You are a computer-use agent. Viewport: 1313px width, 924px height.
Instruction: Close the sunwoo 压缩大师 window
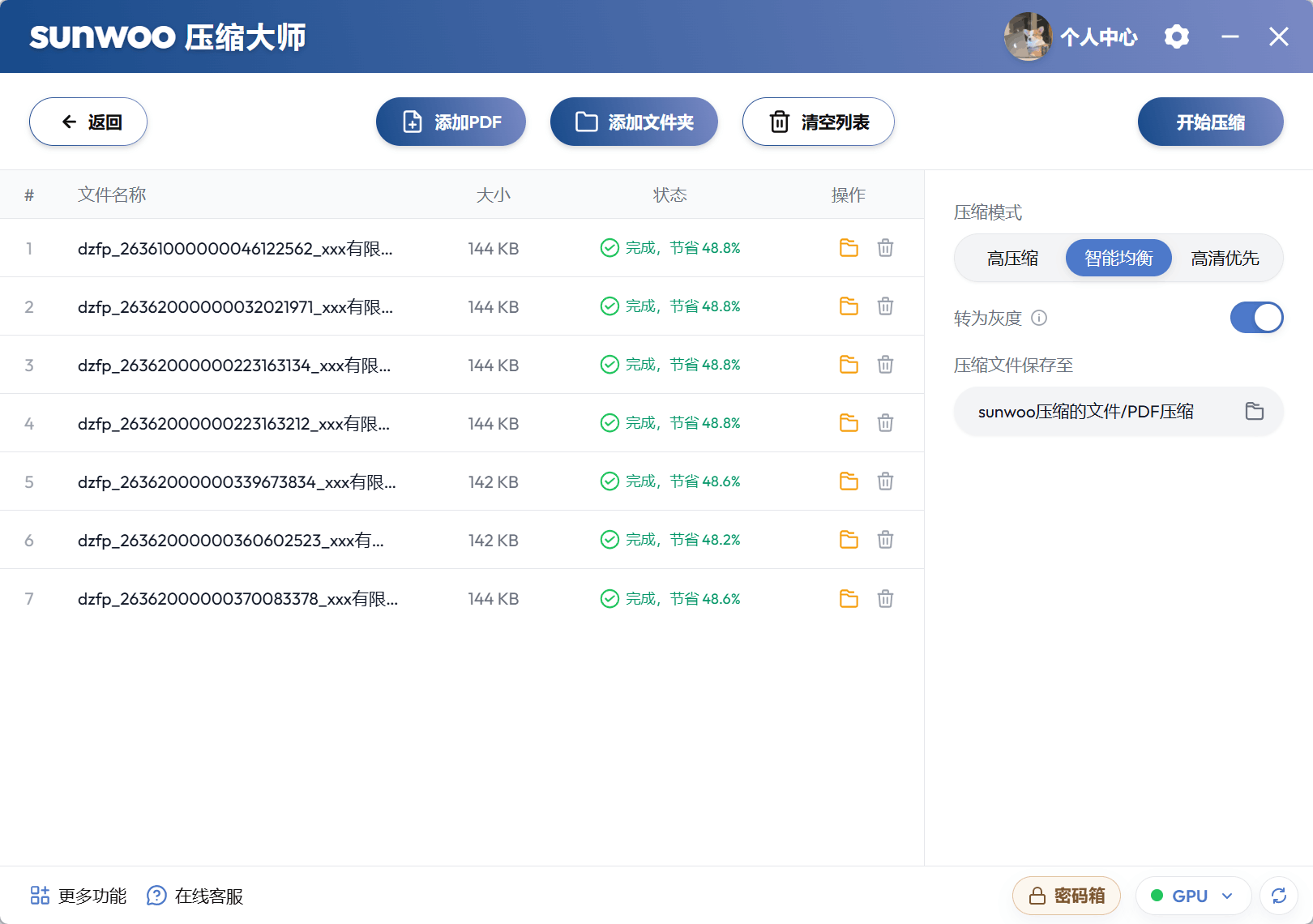click(x=1279, y=36)
